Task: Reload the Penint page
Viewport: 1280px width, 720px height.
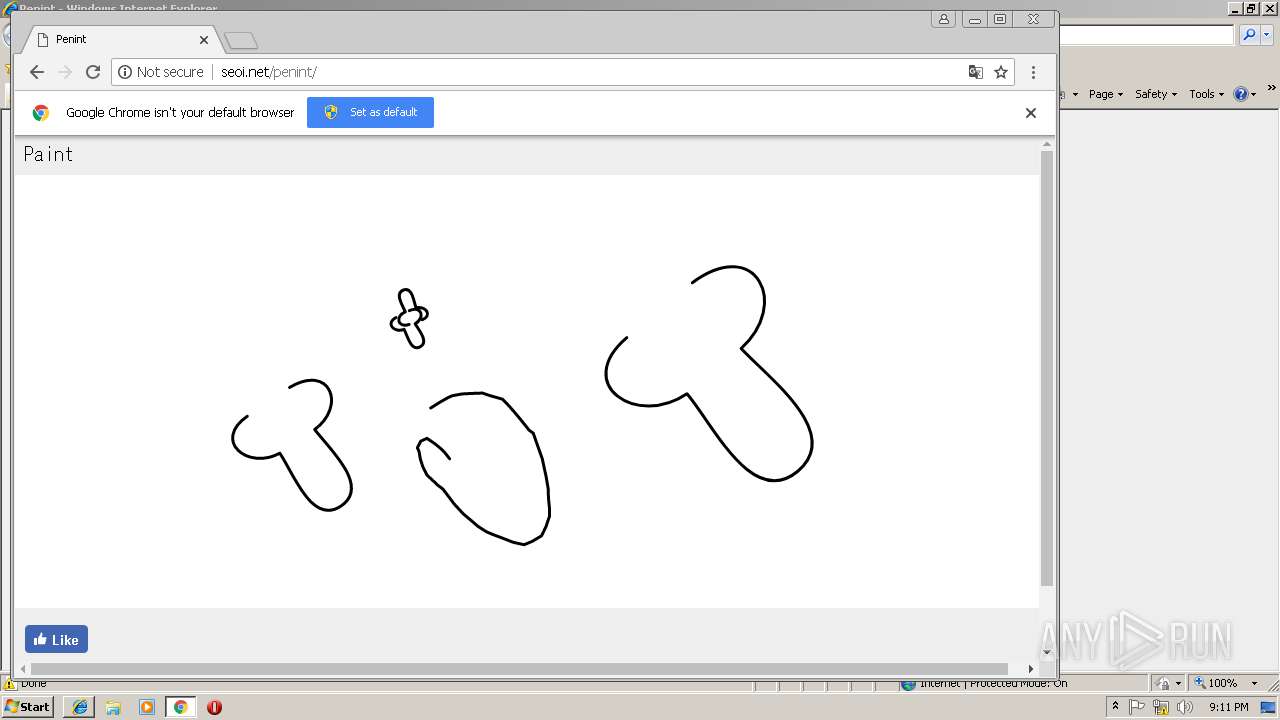Action: (93, 72)
